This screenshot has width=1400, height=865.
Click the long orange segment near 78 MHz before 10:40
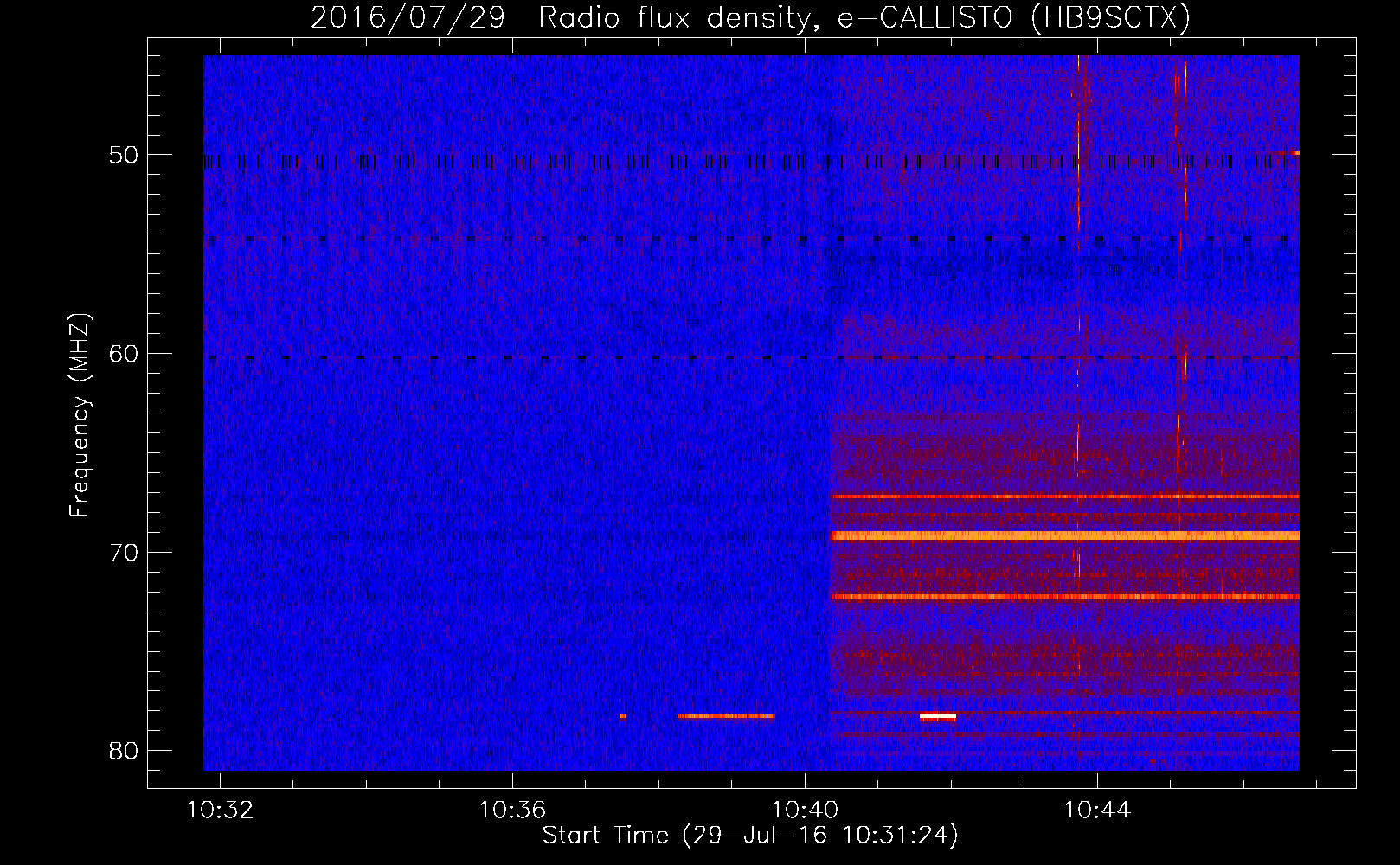726,716
